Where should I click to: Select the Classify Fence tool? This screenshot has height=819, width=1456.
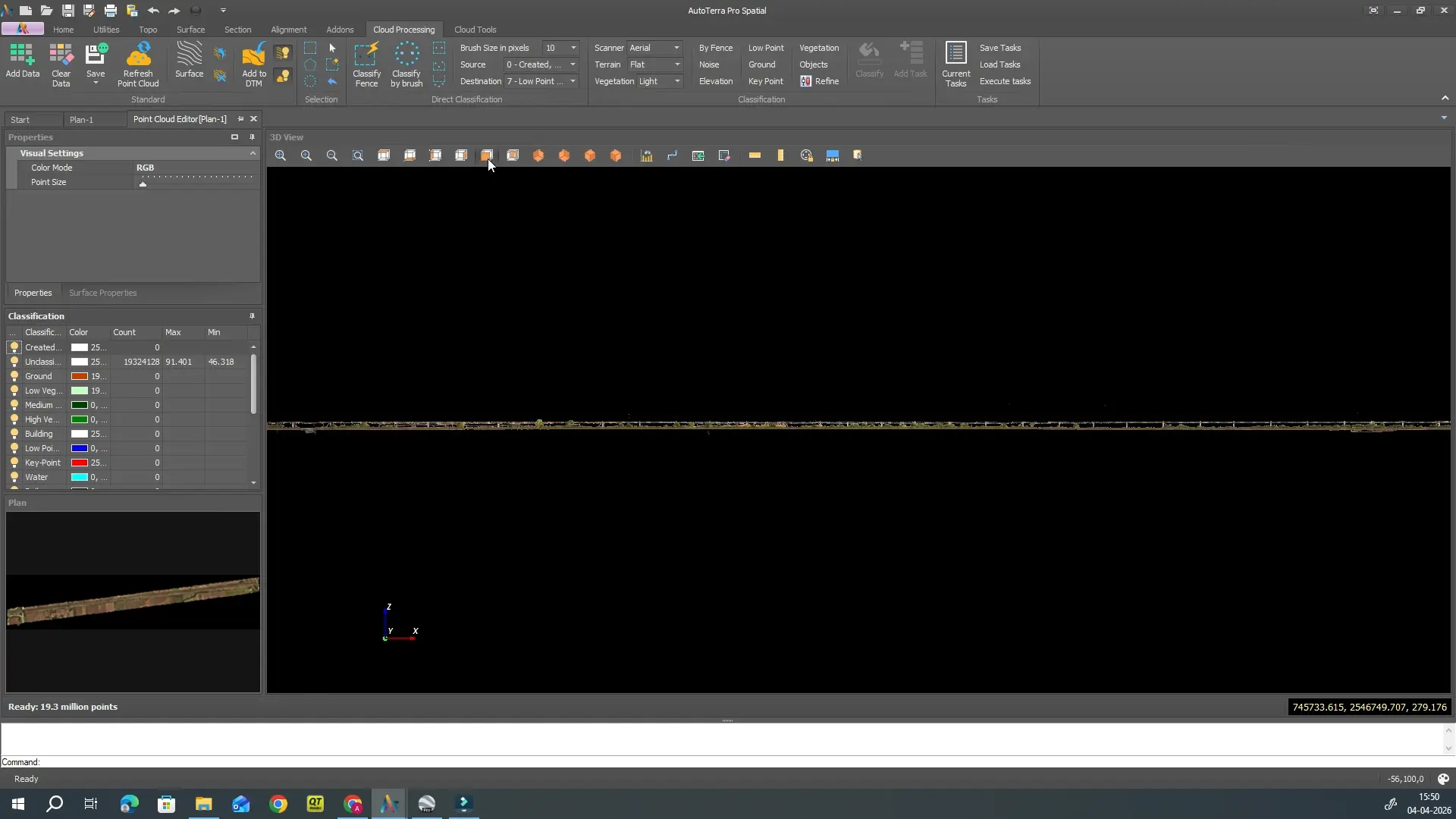tap(366, 65)
